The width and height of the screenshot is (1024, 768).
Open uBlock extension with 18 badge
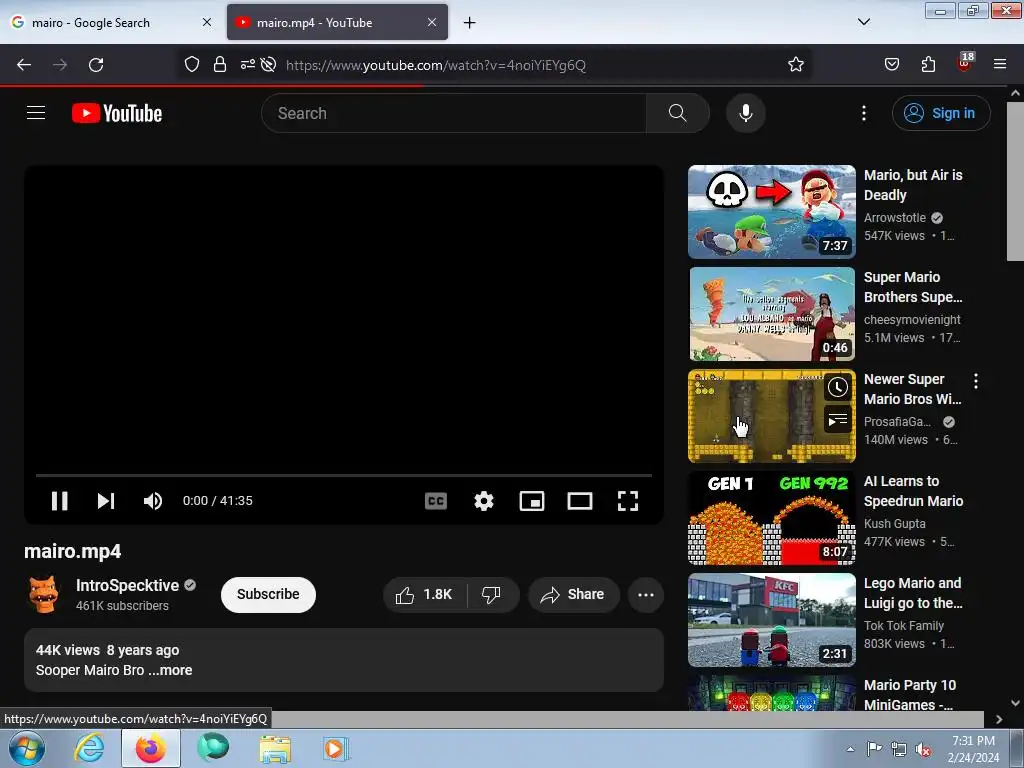(965, 63)
